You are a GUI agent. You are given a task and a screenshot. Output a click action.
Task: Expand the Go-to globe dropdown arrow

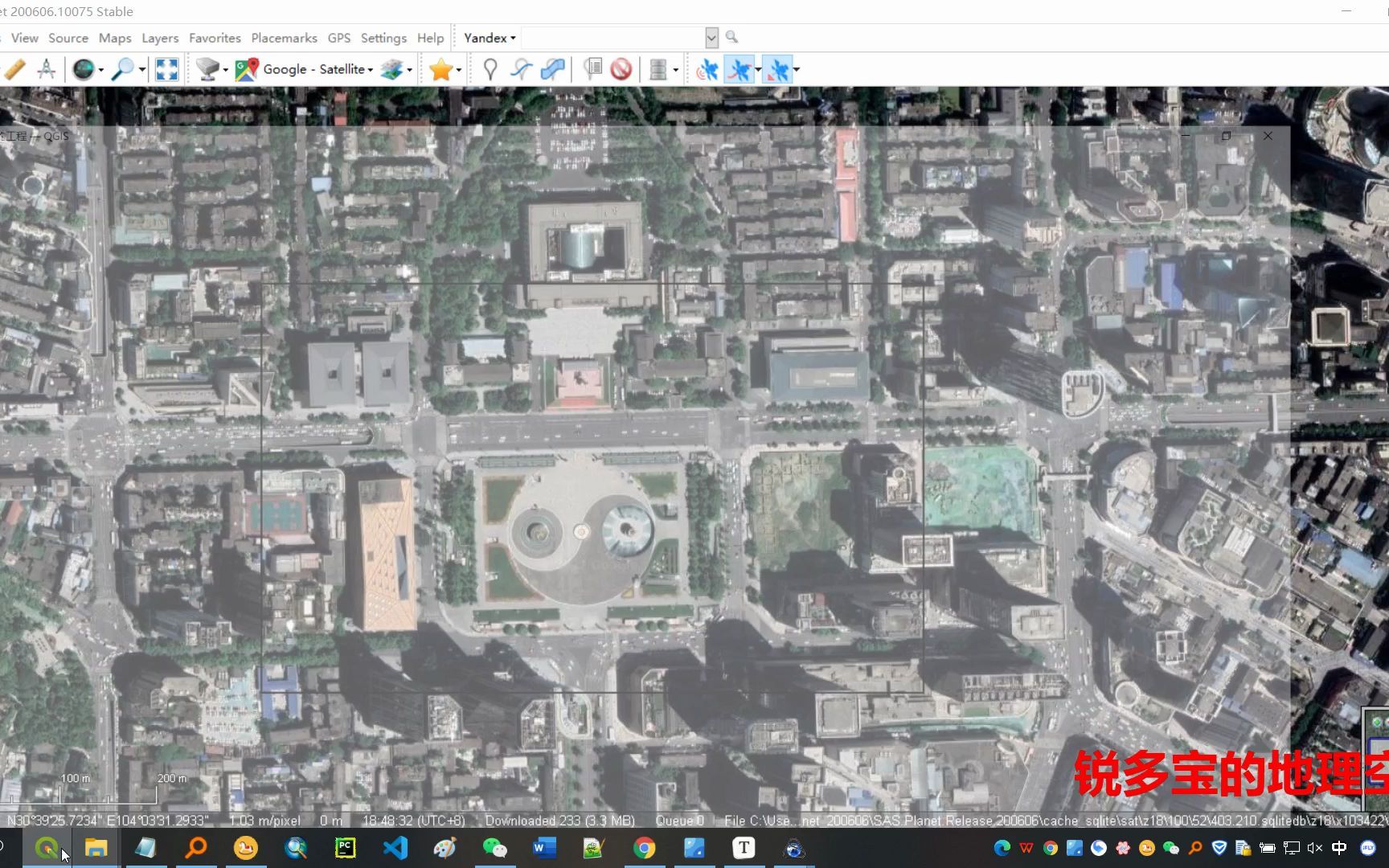pos(101,71)
